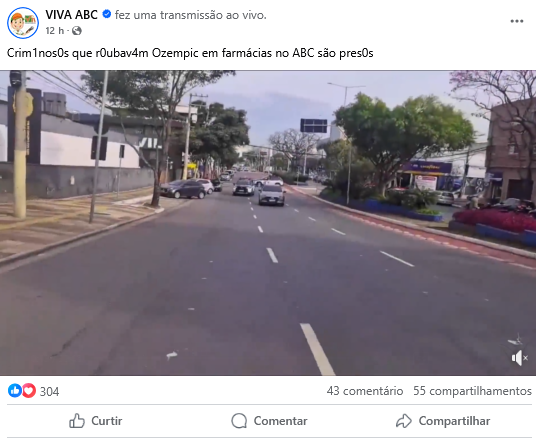Viewport: 536px width, 439px height.
Task: Click the Comentar speech bubble icon
Action: pos(239,421)
